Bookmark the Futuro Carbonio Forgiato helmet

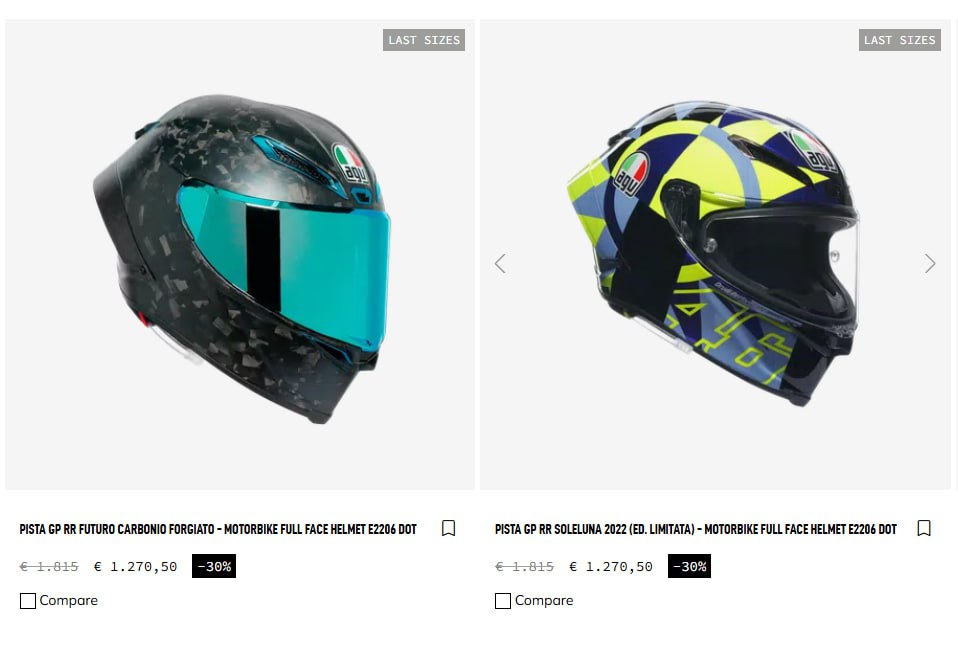tap(448, 528)
